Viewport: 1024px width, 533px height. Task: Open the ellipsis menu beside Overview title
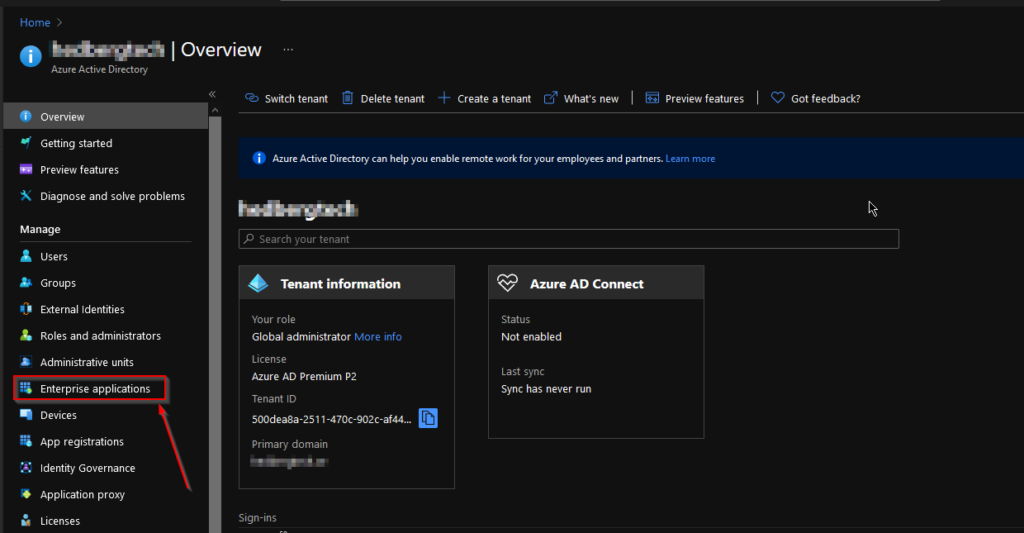[x=288, y=50]
